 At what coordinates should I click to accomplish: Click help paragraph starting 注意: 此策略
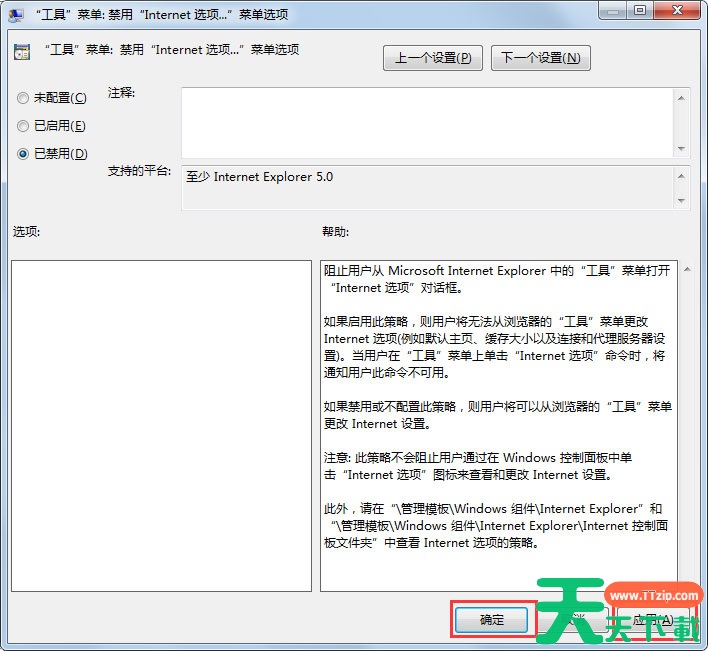(x=478, y=466)
